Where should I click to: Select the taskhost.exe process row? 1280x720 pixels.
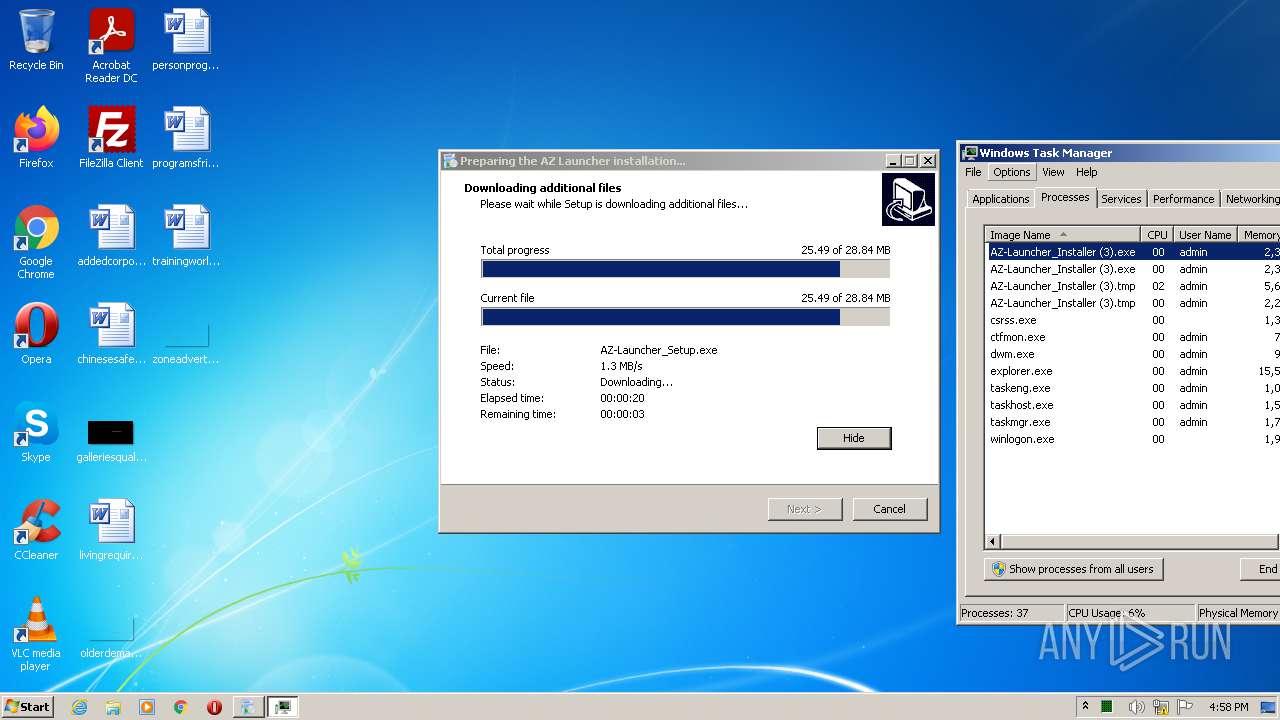coord(1133,405)
